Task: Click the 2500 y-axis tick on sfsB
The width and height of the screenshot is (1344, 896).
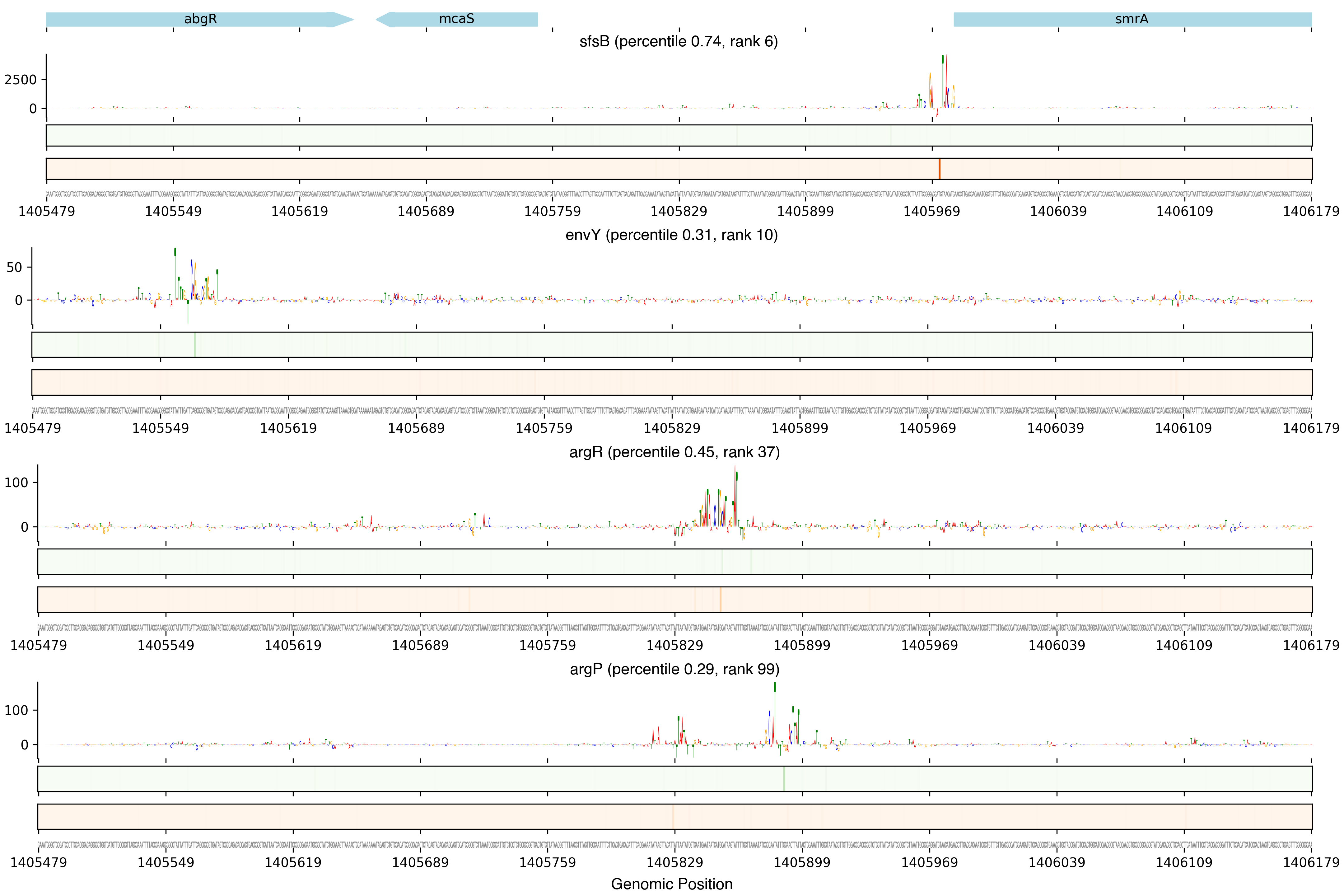Action: tap(21, 80)
